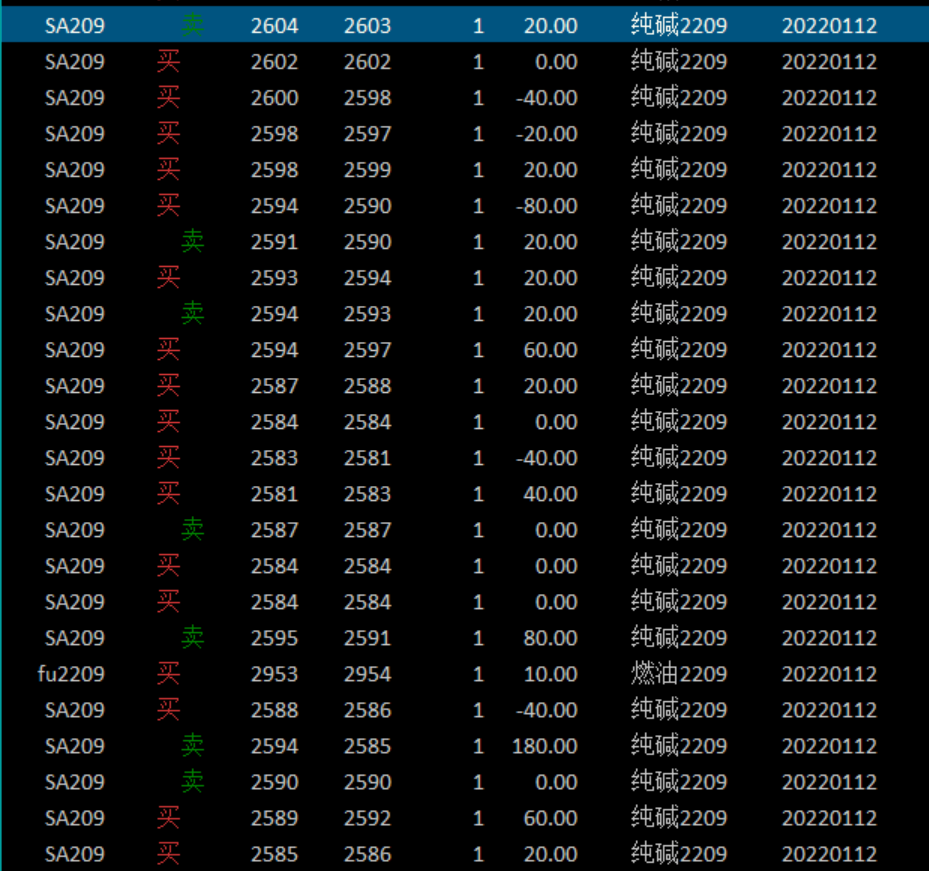This screenshot has height=871, width=929.
Task: Click the open price 2953 cell
Action: pyautogui.click(x=274, y=674)
